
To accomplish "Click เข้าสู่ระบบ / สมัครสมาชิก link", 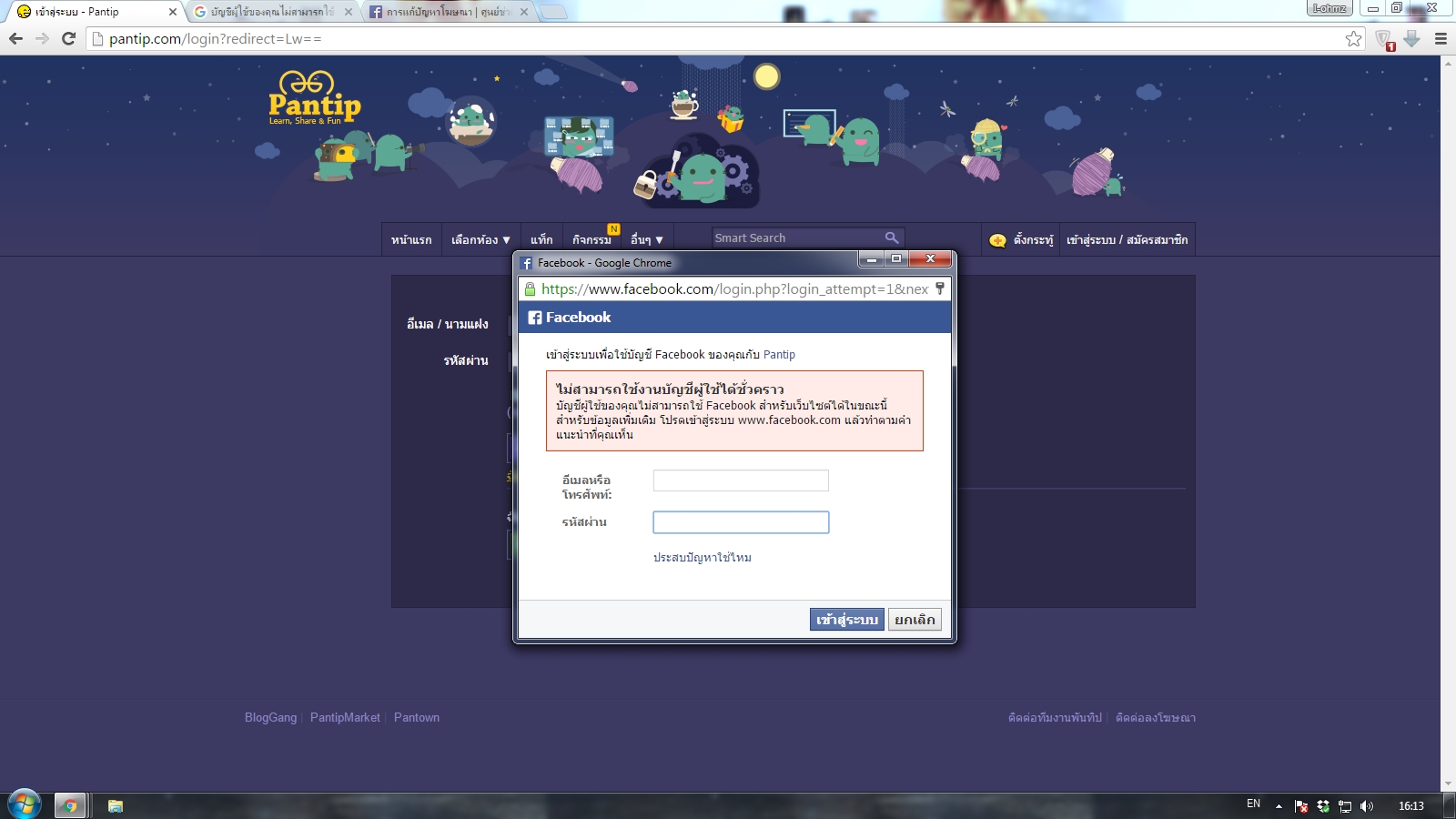I will click(1127, 239).
